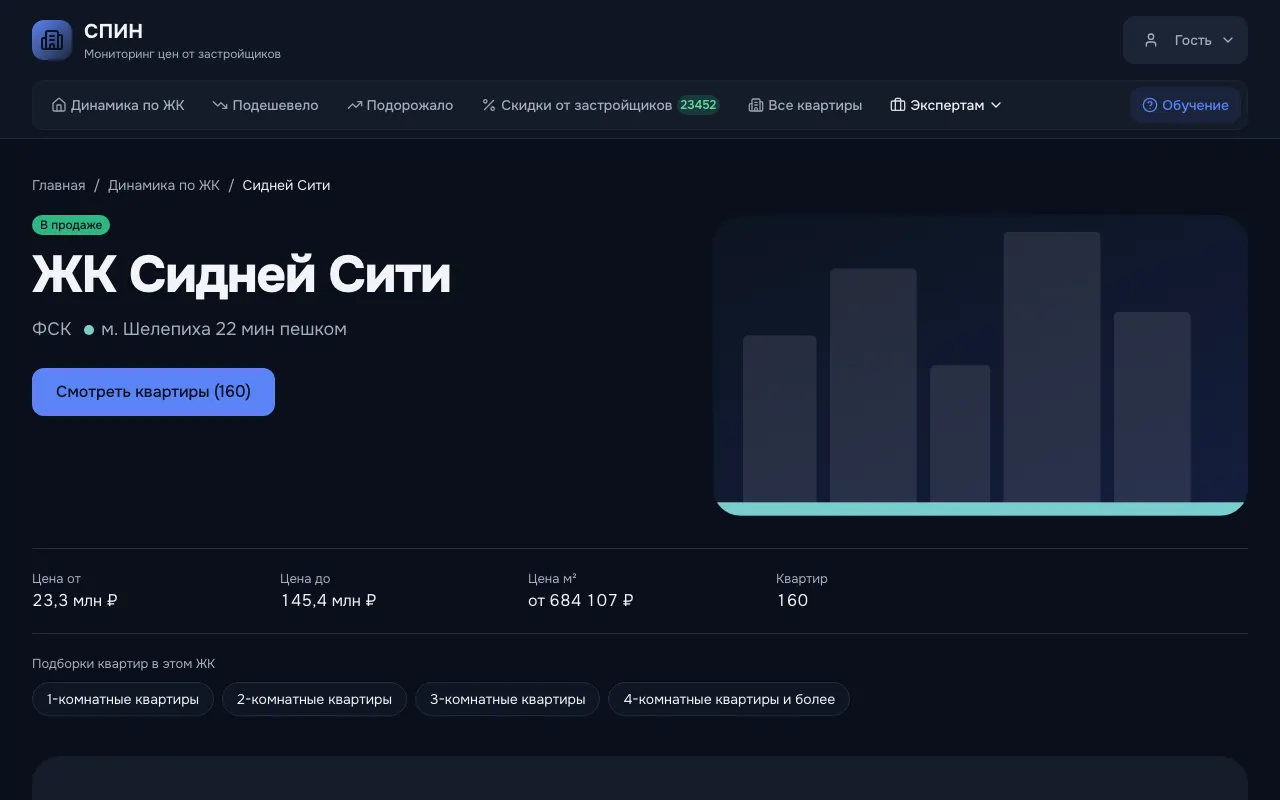This screenshot has height=800, width=1280.
Task: Click the Смотреть квартиры (160) button
Action: 153,392
